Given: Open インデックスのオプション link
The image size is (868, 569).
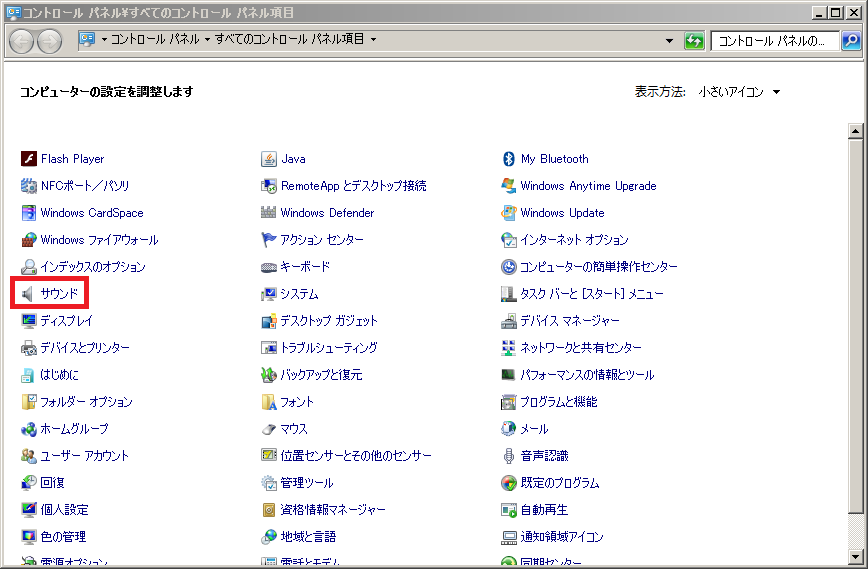Looking at the screenshot, I should point(93,267).
